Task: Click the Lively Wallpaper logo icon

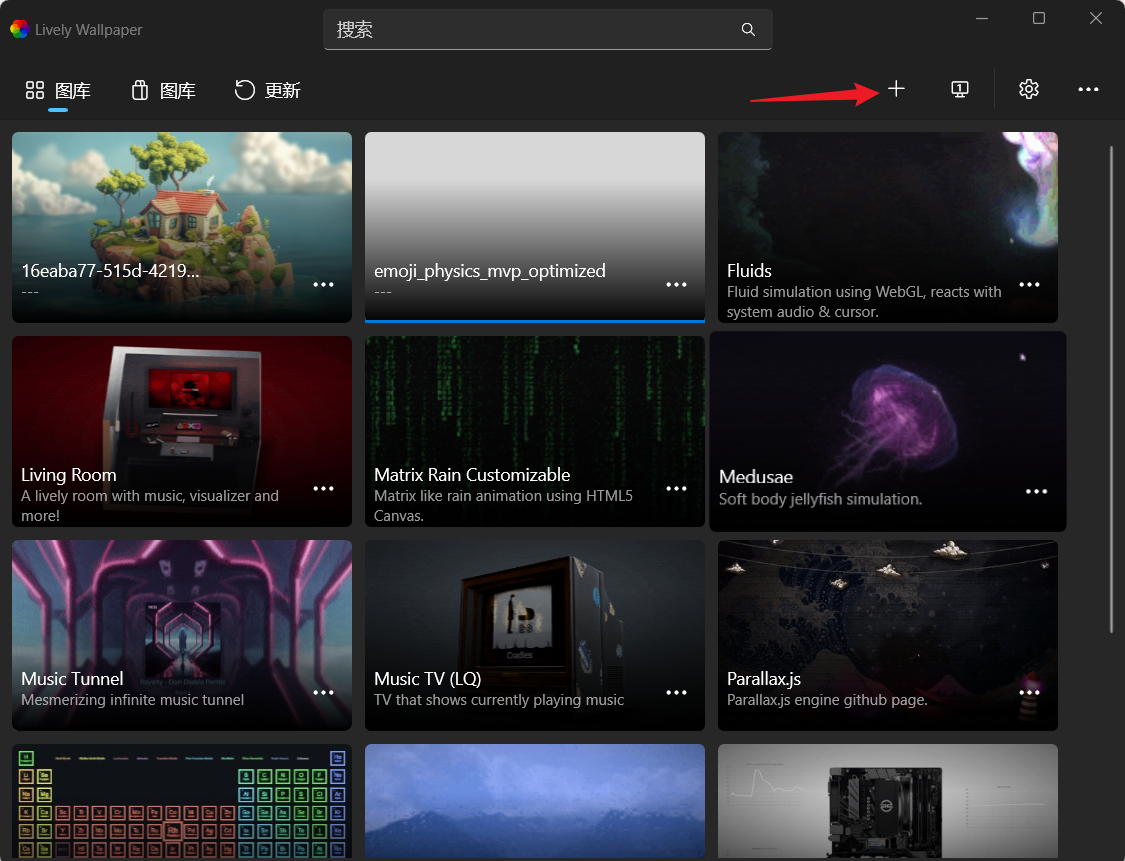Action: coord(19,29)
